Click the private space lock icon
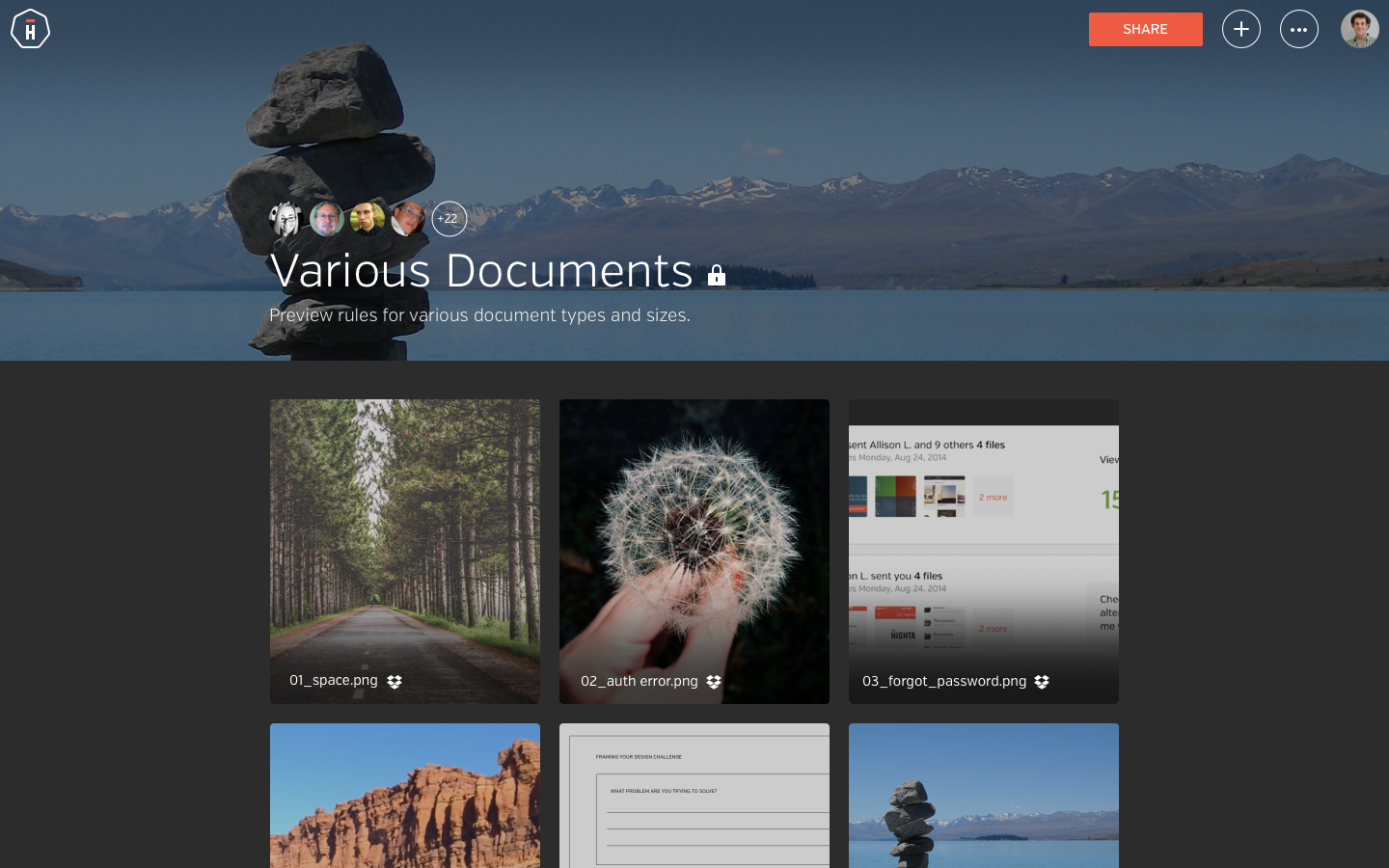This screenshot has width=1389, height=868. pyautogui.click(x=716, y=276)
